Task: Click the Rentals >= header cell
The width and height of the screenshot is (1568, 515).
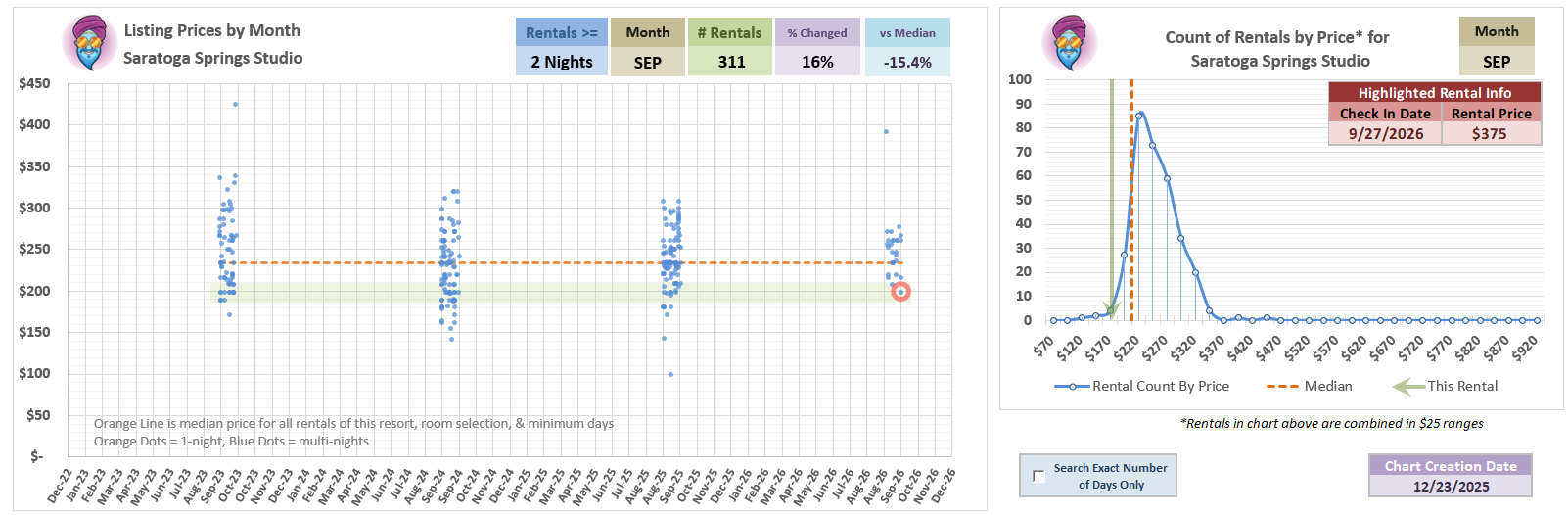Action: (x=562, y=32)
